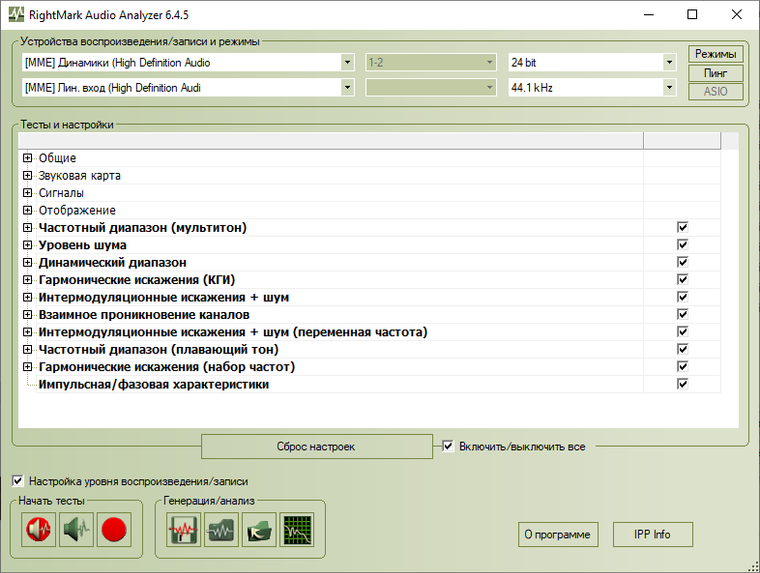Click the Пинг button
Image resolution: width=760 pixels, height=573 pixels.
[715, 73]
